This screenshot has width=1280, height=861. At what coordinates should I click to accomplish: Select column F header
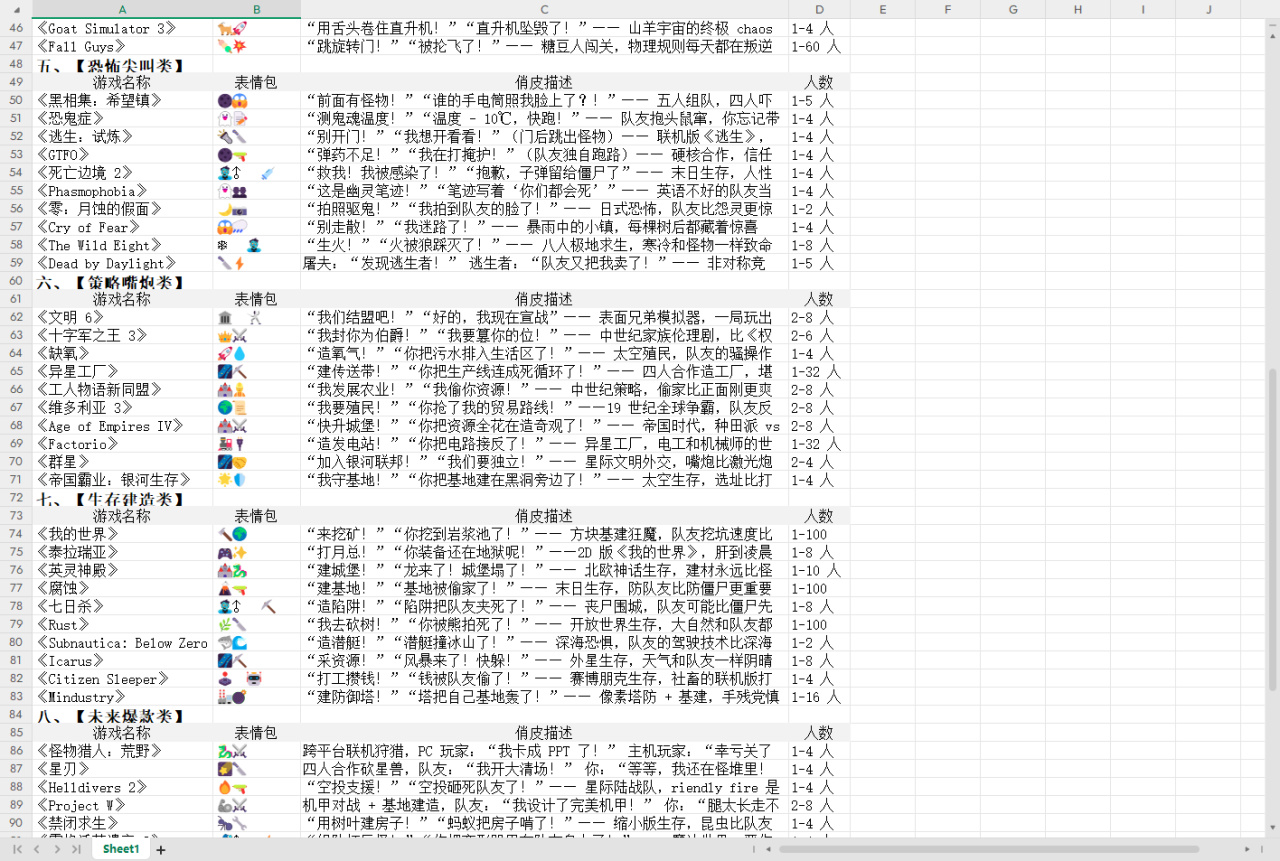[x=948, y=9]
